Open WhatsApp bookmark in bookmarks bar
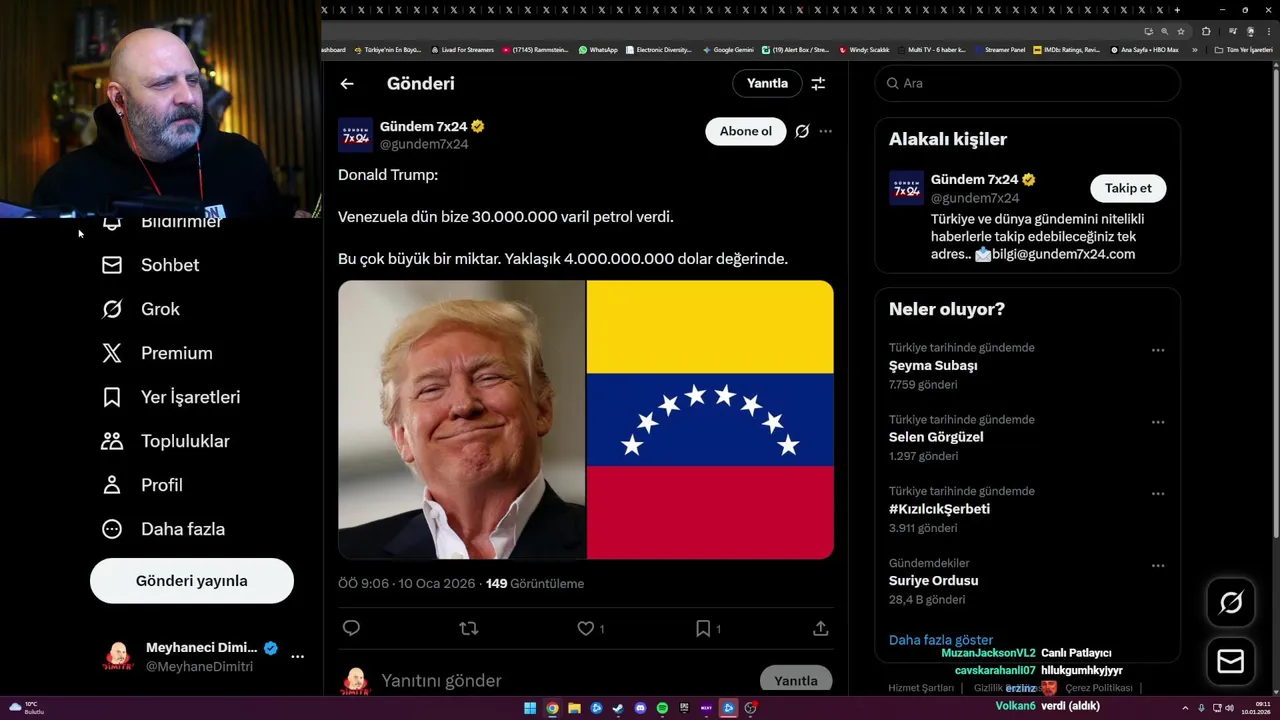 (x=598, y=50)
